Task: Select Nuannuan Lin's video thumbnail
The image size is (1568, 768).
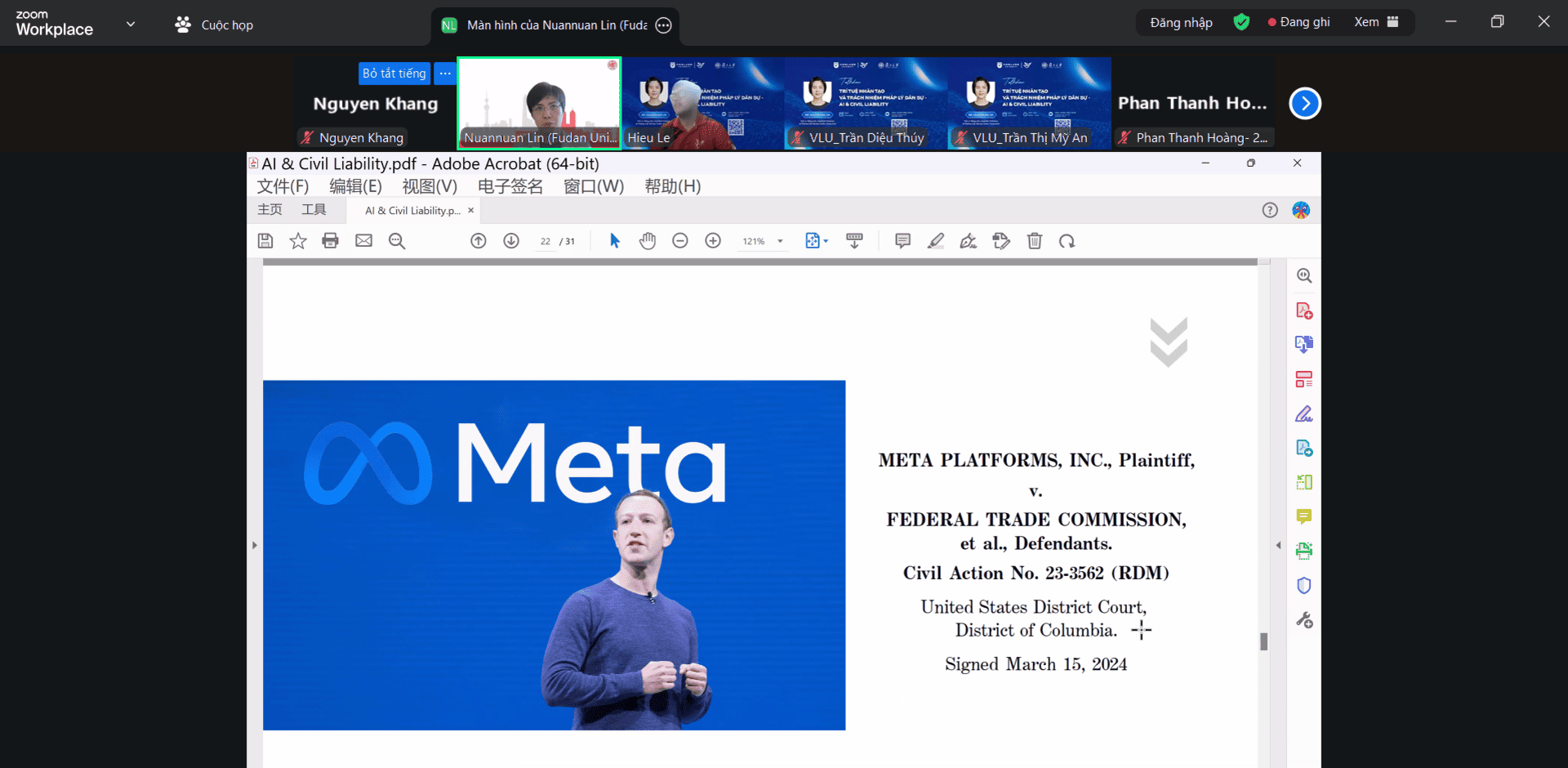Action: (x=539, y=103)
